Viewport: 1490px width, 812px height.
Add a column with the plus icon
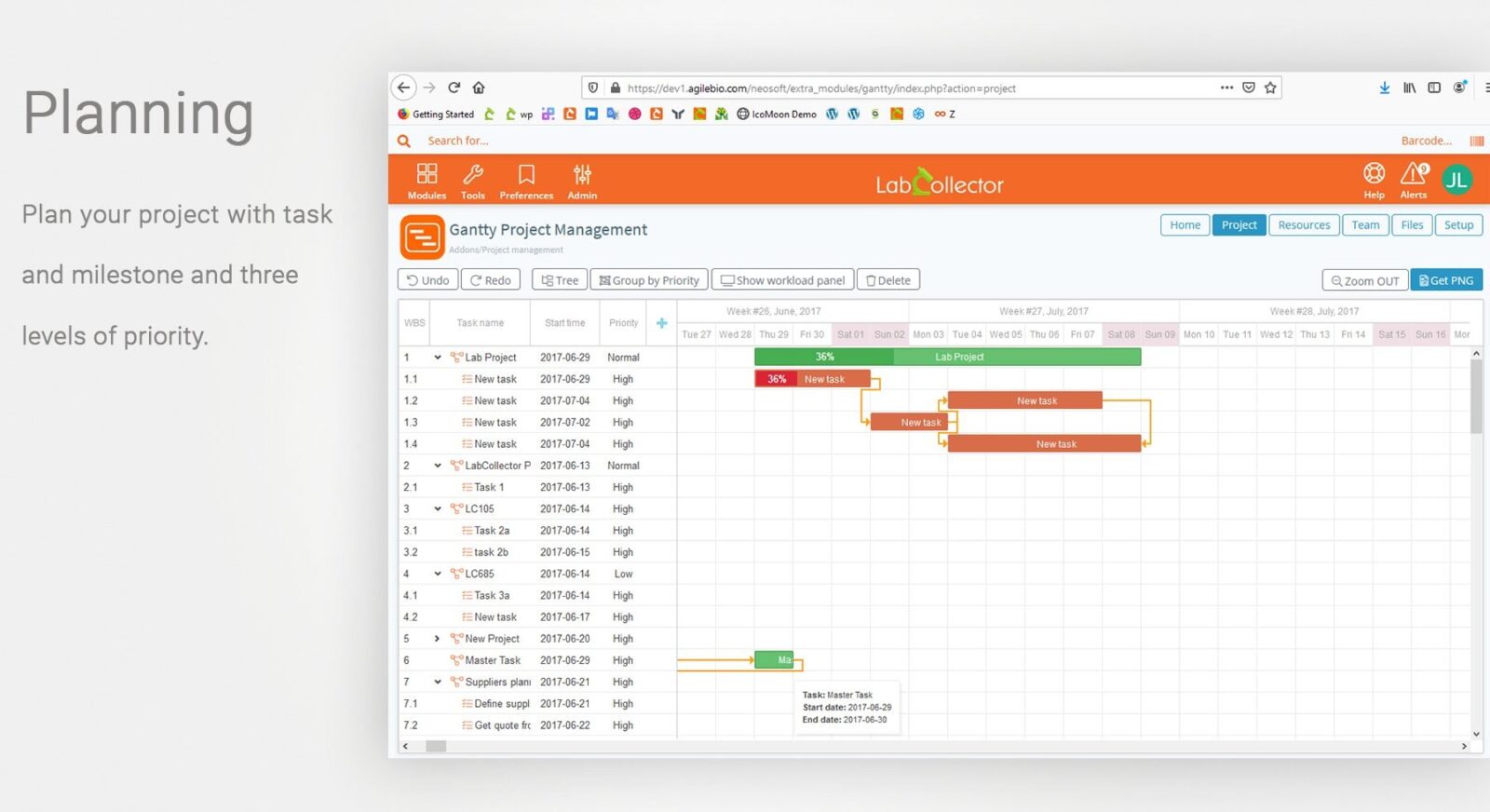click(661, 323)
